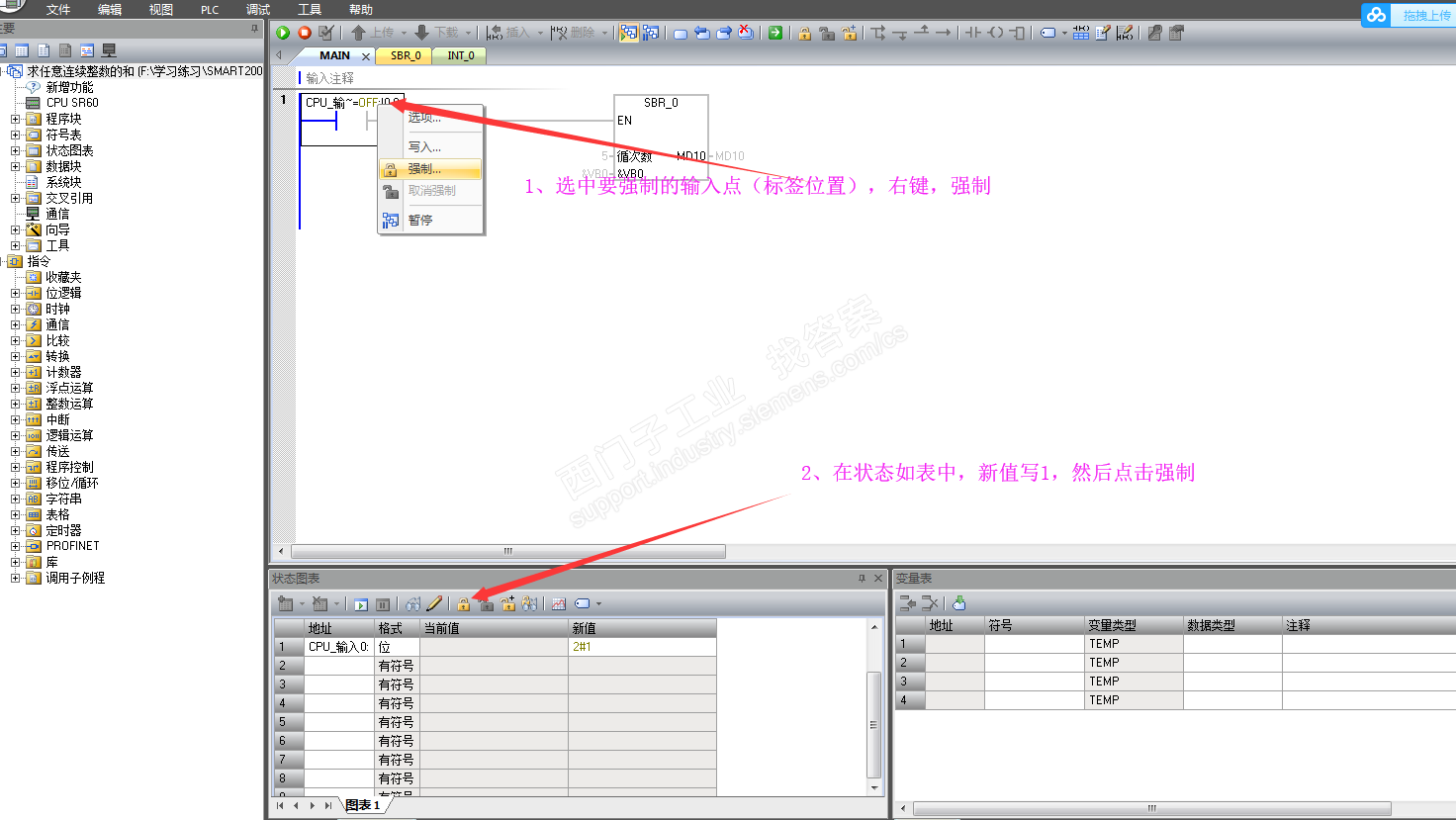Open the 工具 (Tools) menu
Screen dimensions: 1456x820
click(310, 9)
